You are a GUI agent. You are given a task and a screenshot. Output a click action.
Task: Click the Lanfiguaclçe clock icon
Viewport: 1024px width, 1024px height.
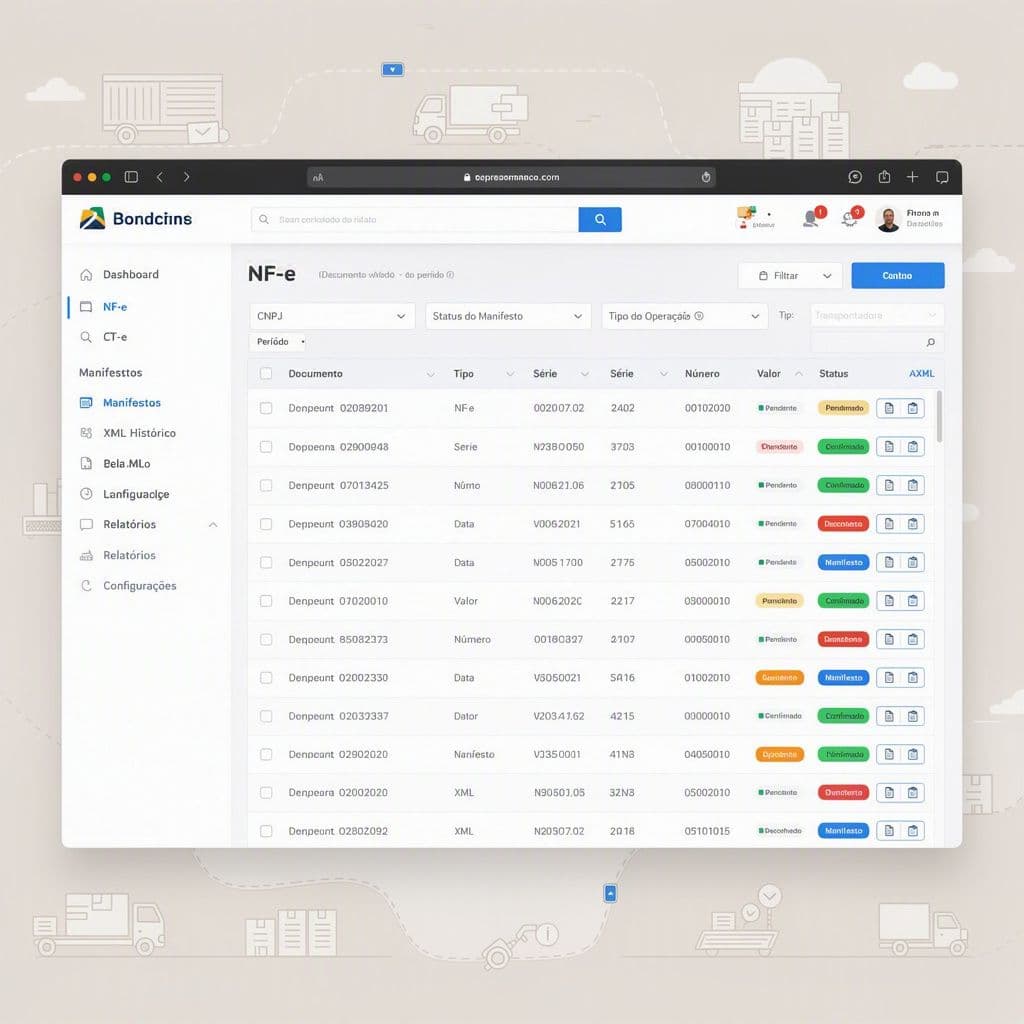point(86,494)
